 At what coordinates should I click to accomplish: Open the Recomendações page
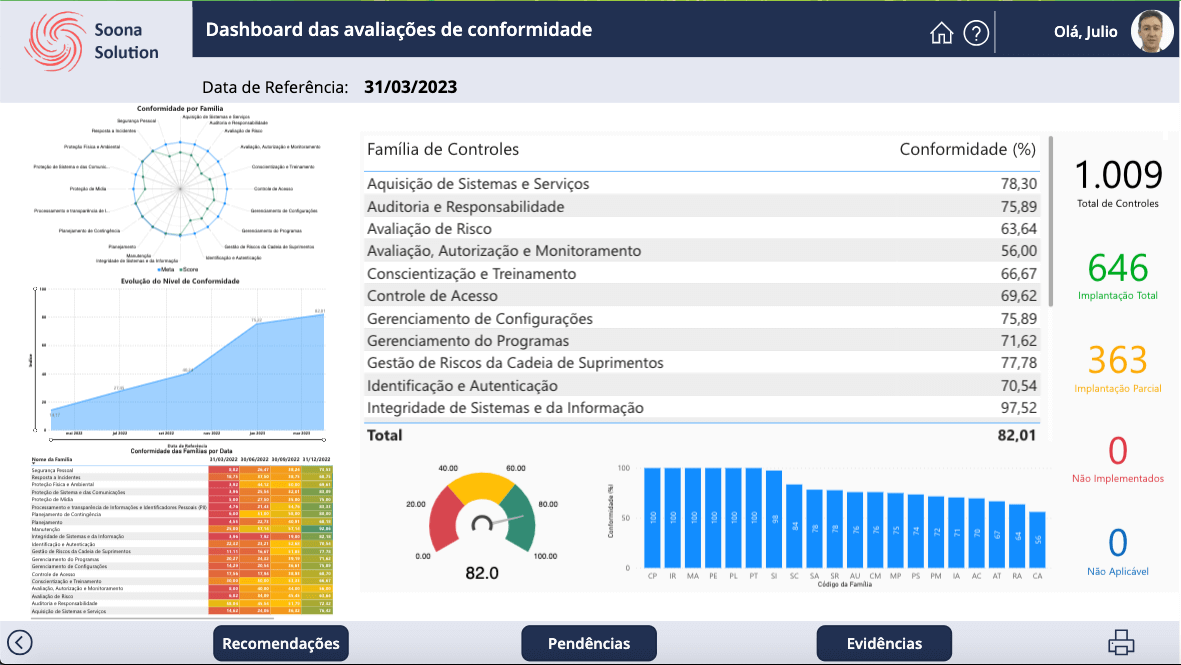click(280, 643)
